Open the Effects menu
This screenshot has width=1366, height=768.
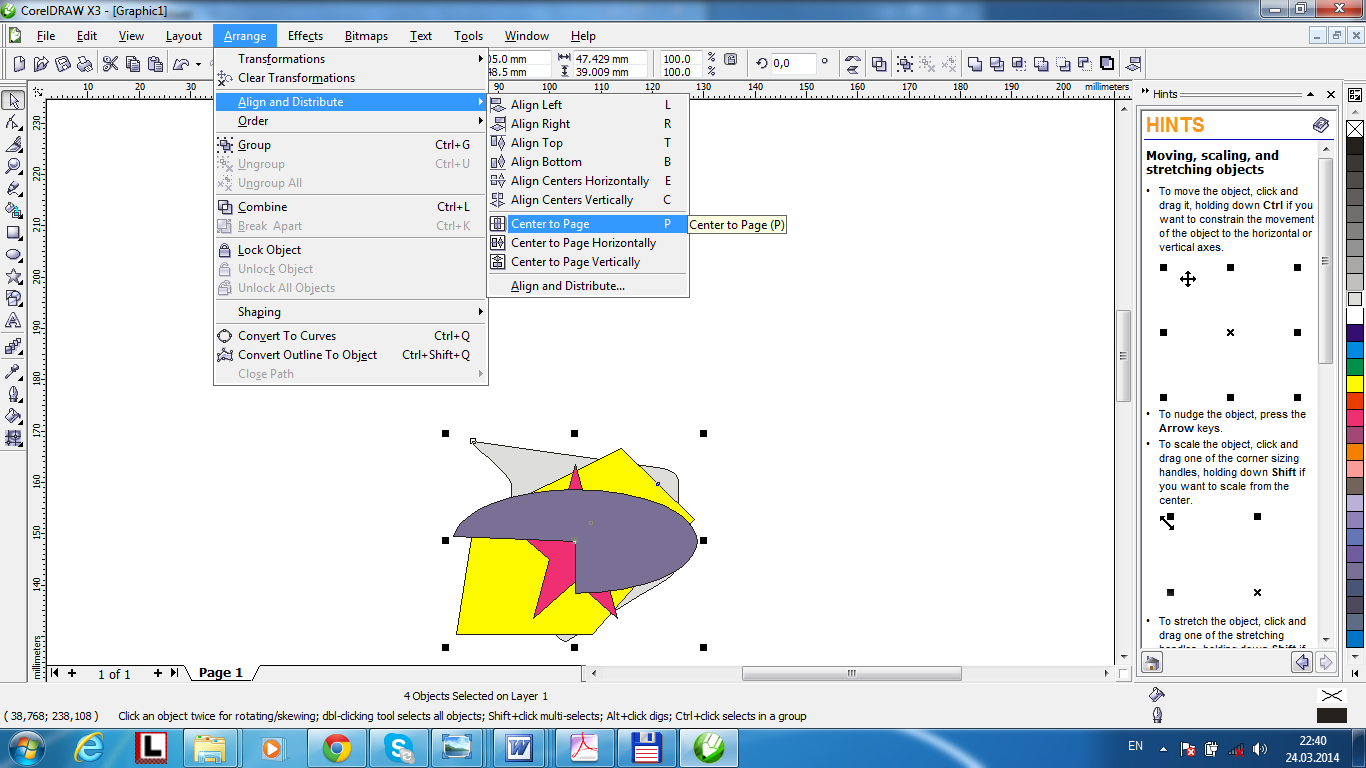[x=305, y=36]
